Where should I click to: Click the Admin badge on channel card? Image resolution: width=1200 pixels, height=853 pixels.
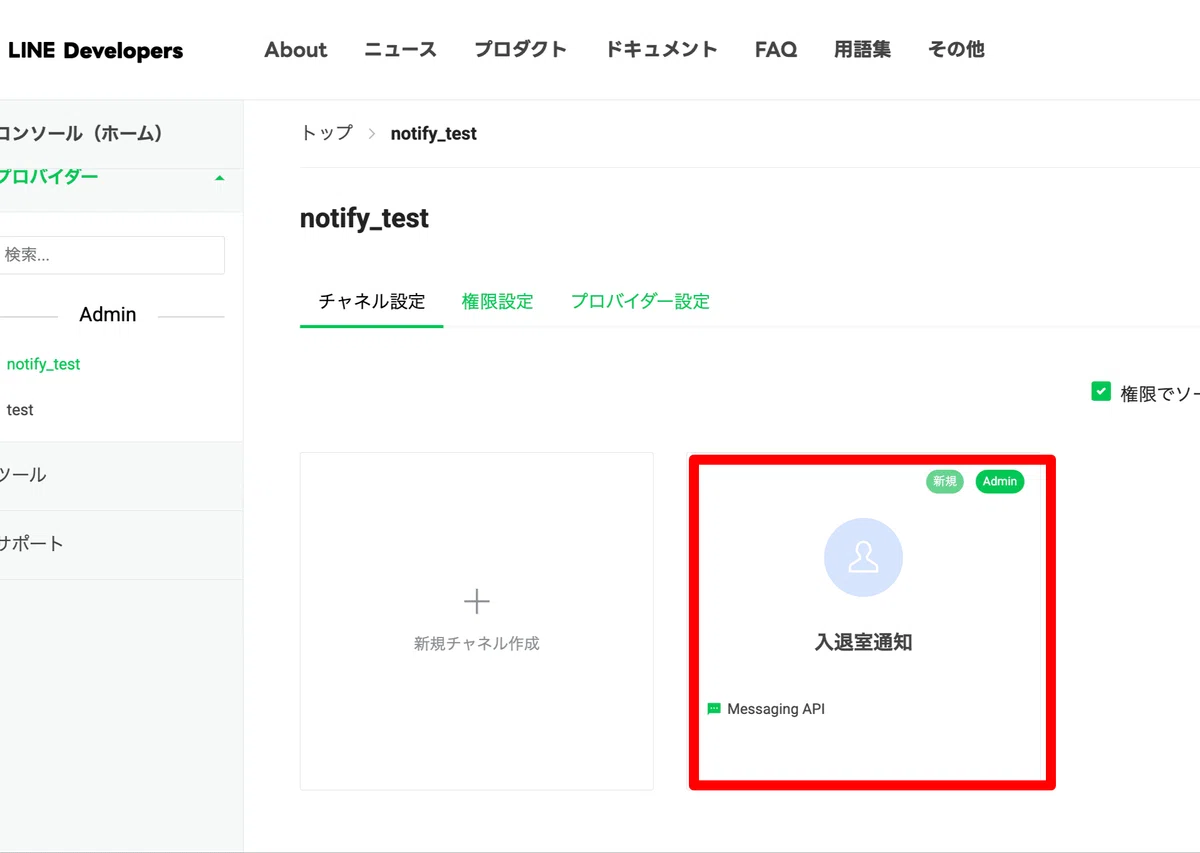[x=1000, y=482]
